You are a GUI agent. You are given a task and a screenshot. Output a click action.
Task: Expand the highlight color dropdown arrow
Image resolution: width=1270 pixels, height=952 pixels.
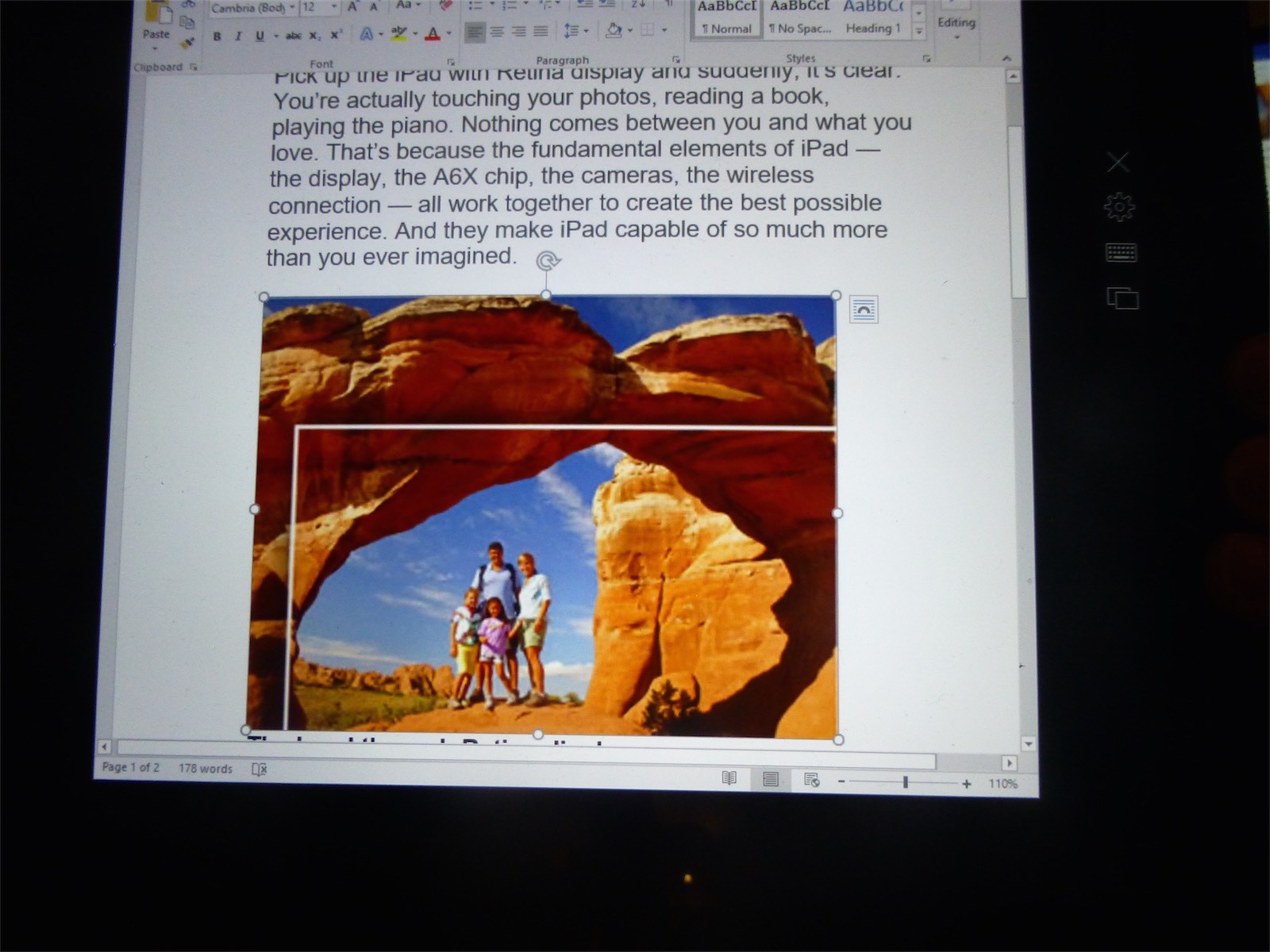pyautogui.click(x=415, y=34)
